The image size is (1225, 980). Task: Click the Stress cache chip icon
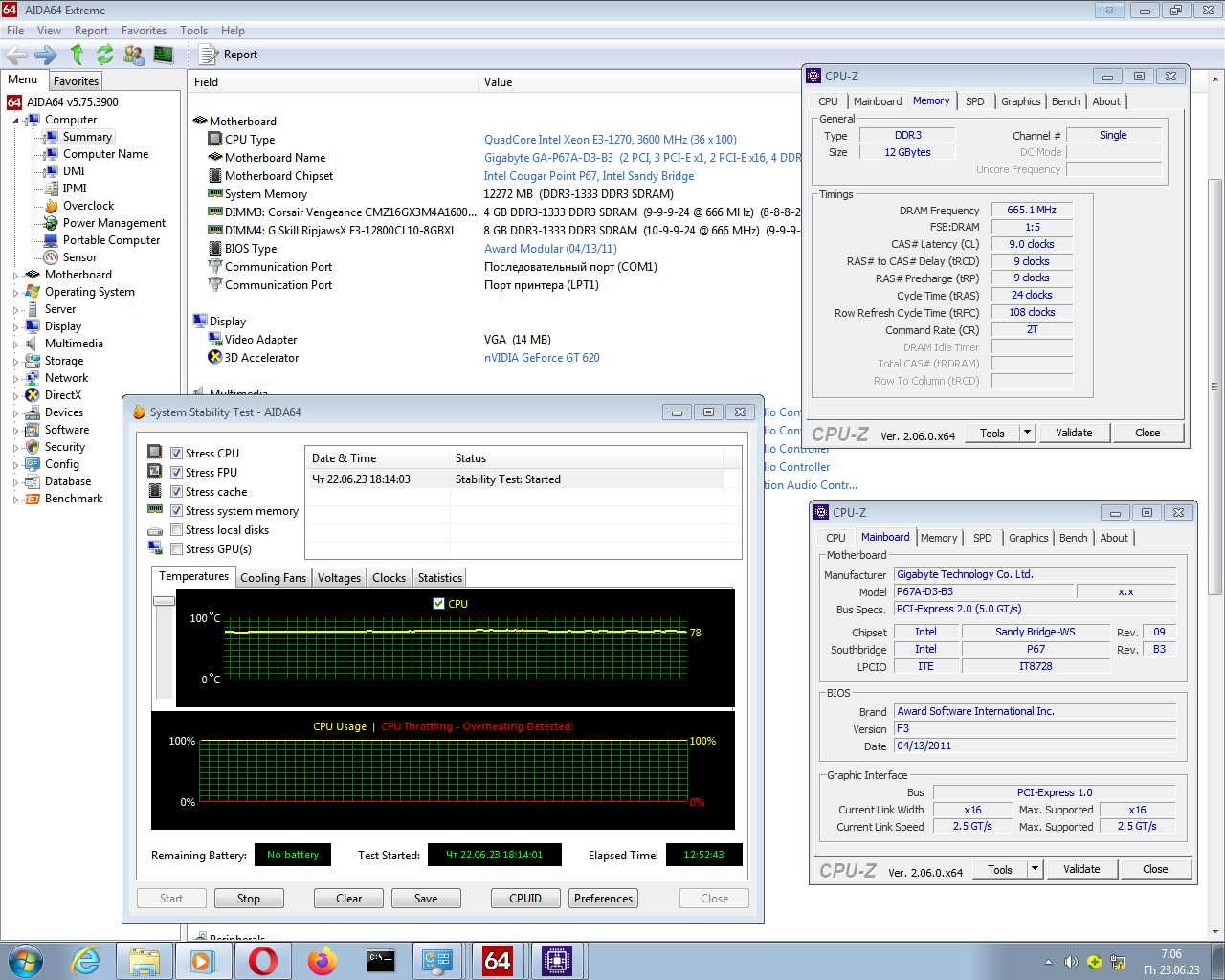coord(155,491)
